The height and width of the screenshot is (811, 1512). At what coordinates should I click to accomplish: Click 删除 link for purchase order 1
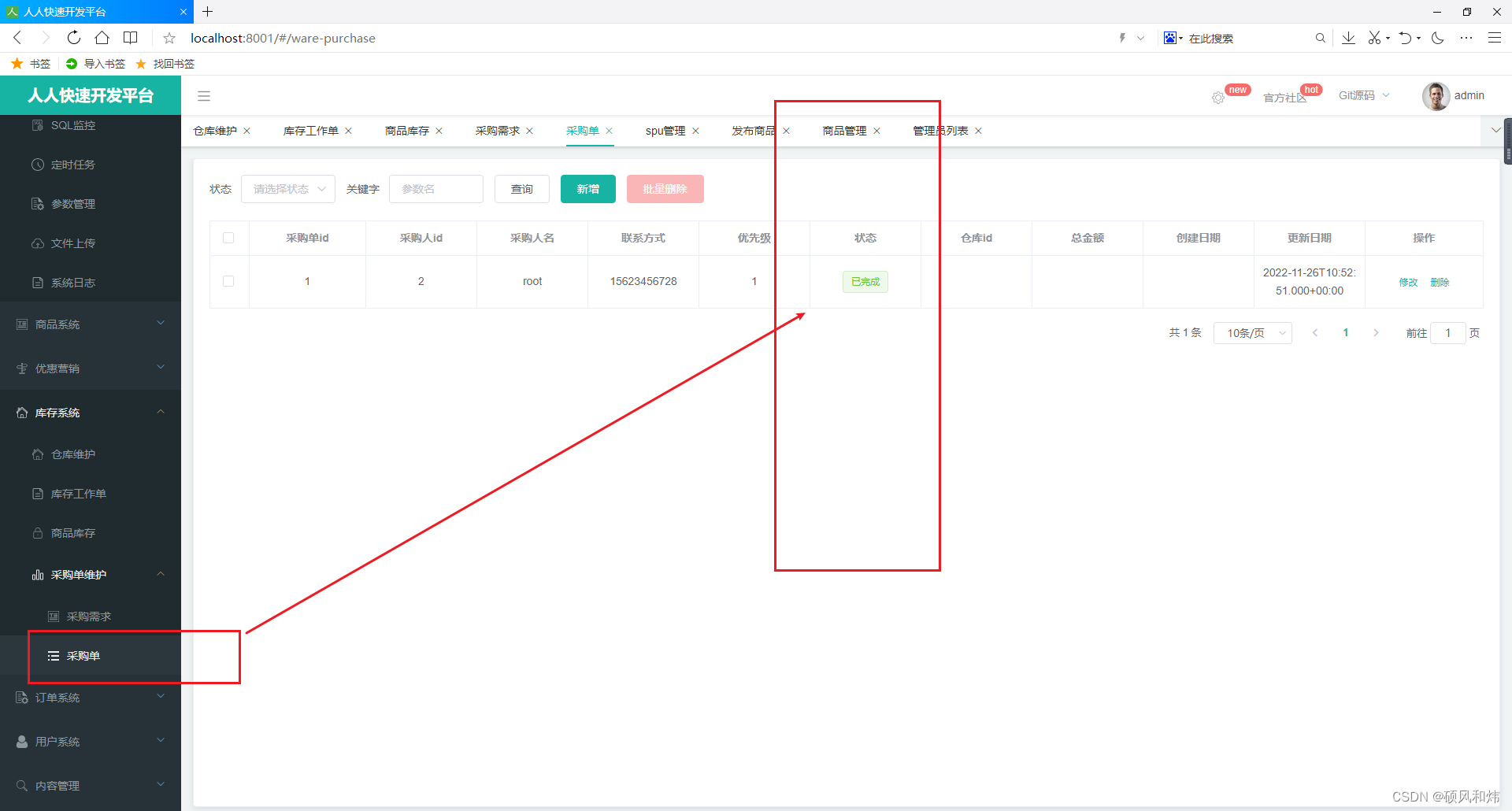click(x=1440, y=282)
